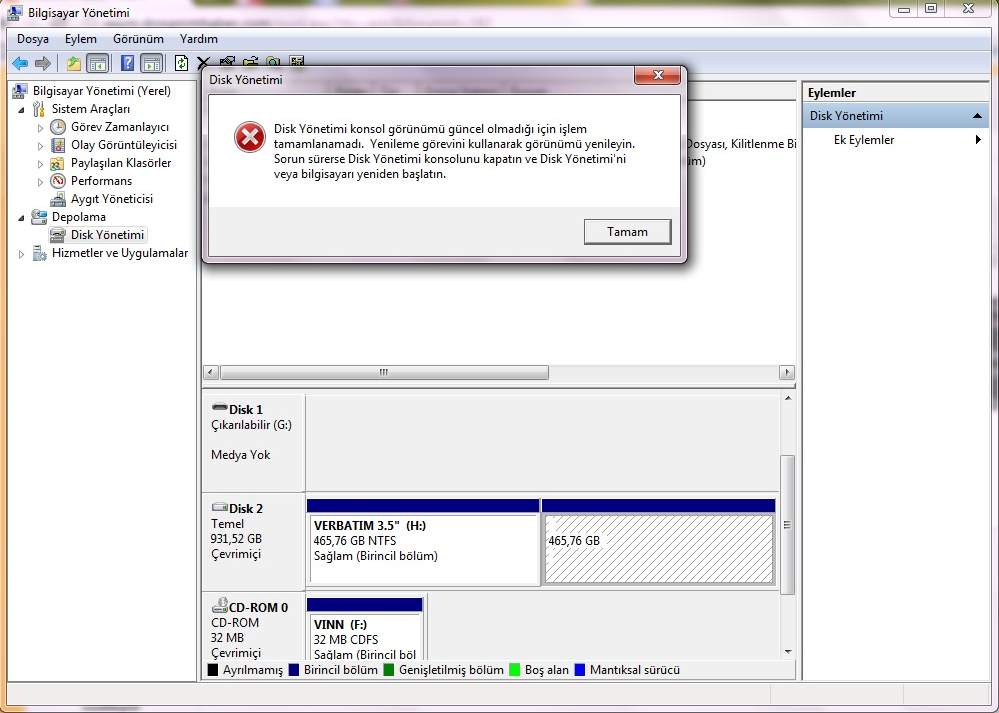Open the Ek Eylemler submenu arrow

pos(978,140)
